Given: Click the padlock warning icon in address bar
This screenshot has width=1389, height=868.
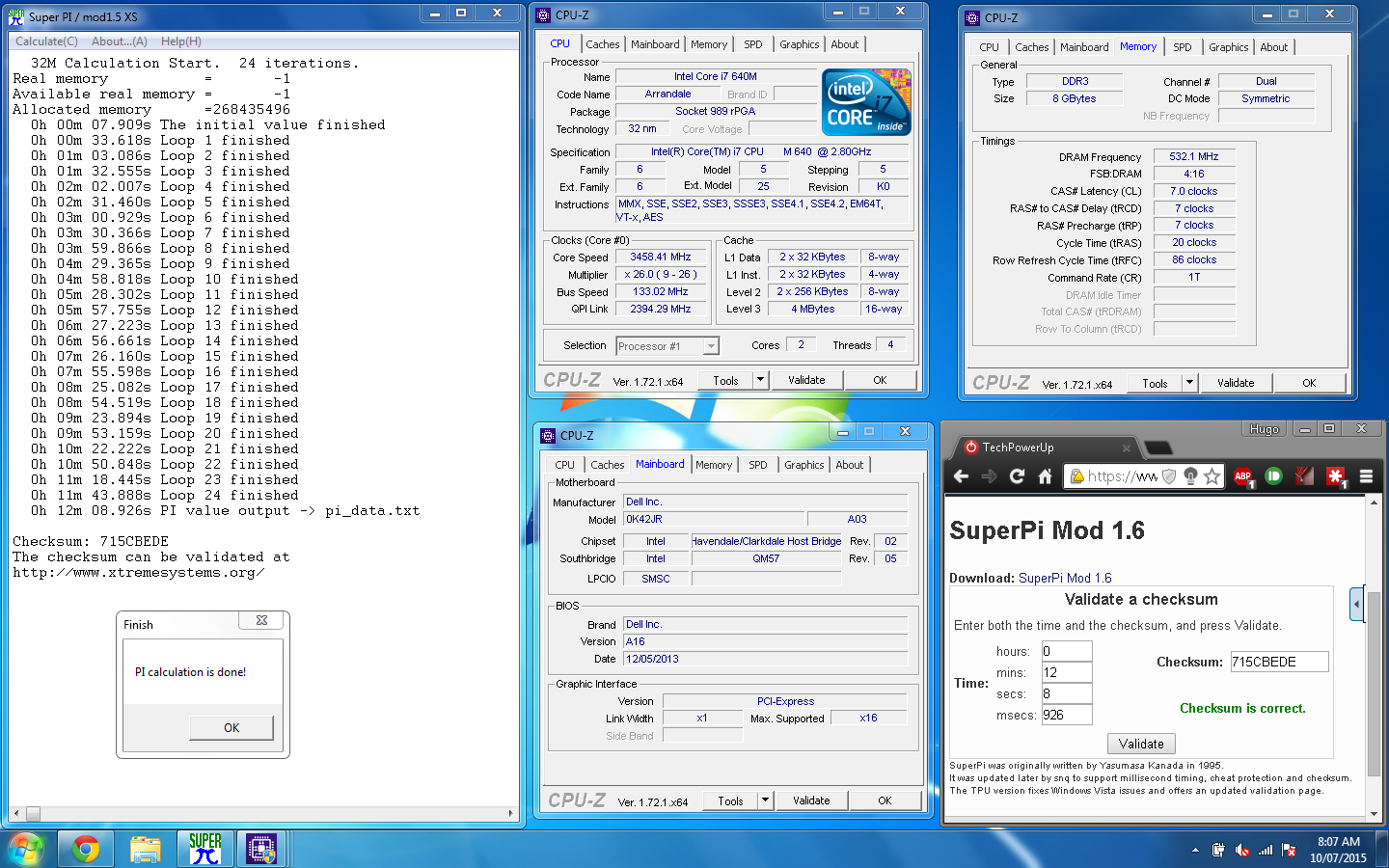Looking at the screenshot, I should click(1076, 475).
